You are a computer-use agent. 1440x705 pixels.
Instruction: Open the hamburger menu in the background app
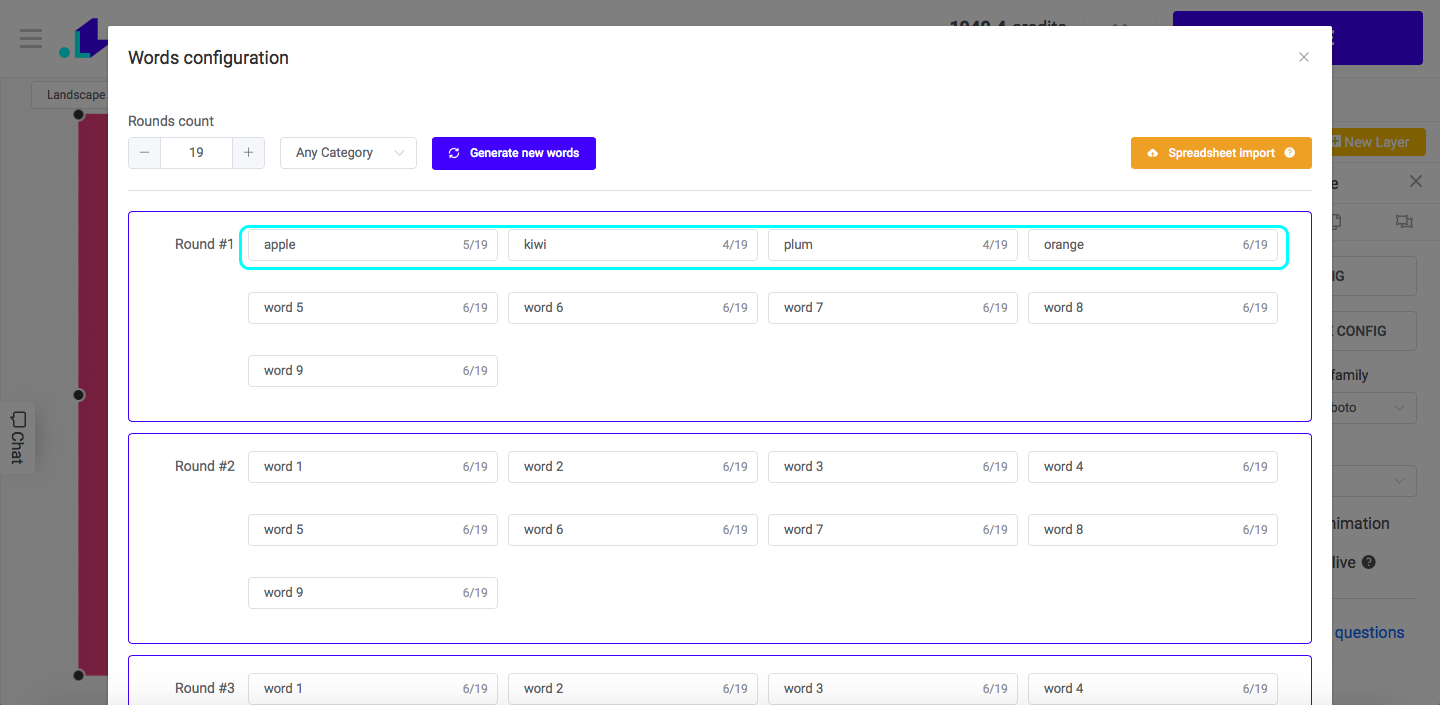click(31, 39)
